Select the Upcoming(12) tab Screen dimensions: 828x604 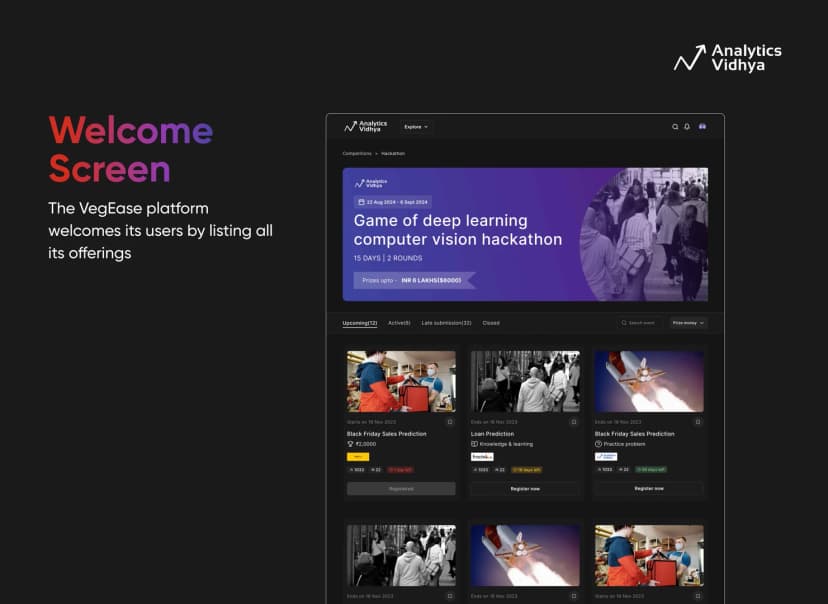(360, 323)
